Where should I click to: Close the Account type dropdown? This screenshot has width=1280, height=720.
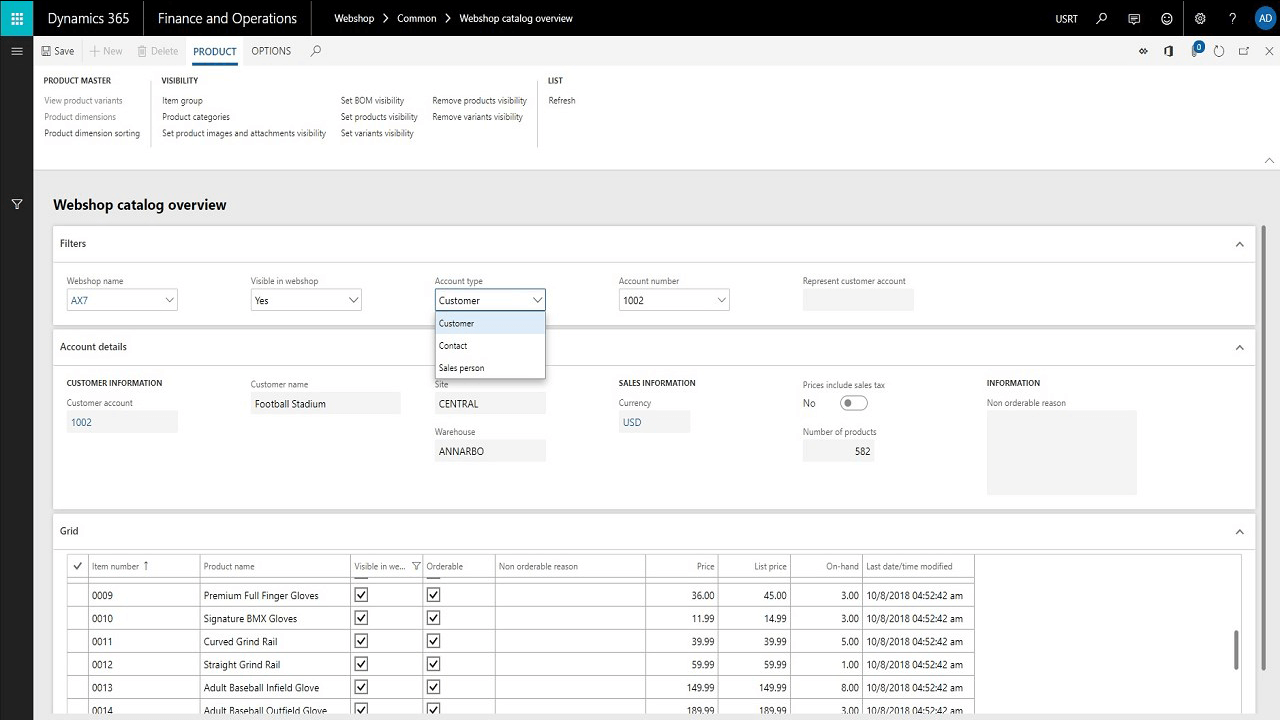[x=537, y=300]
